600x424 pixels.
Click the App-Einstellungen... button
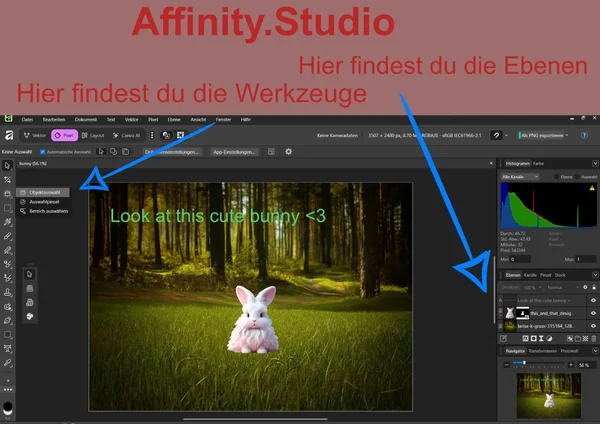coord(233,152)
